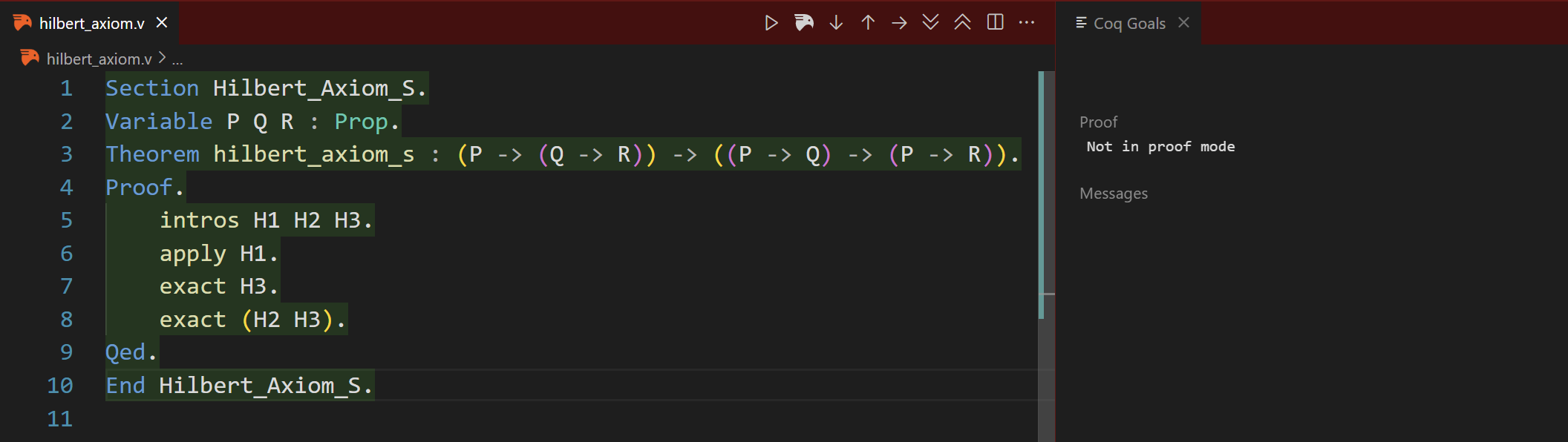The width and height of the screenshot is (1568, 442).
Task: Click line number 9 in the gutter
Action: click(66, 352)
